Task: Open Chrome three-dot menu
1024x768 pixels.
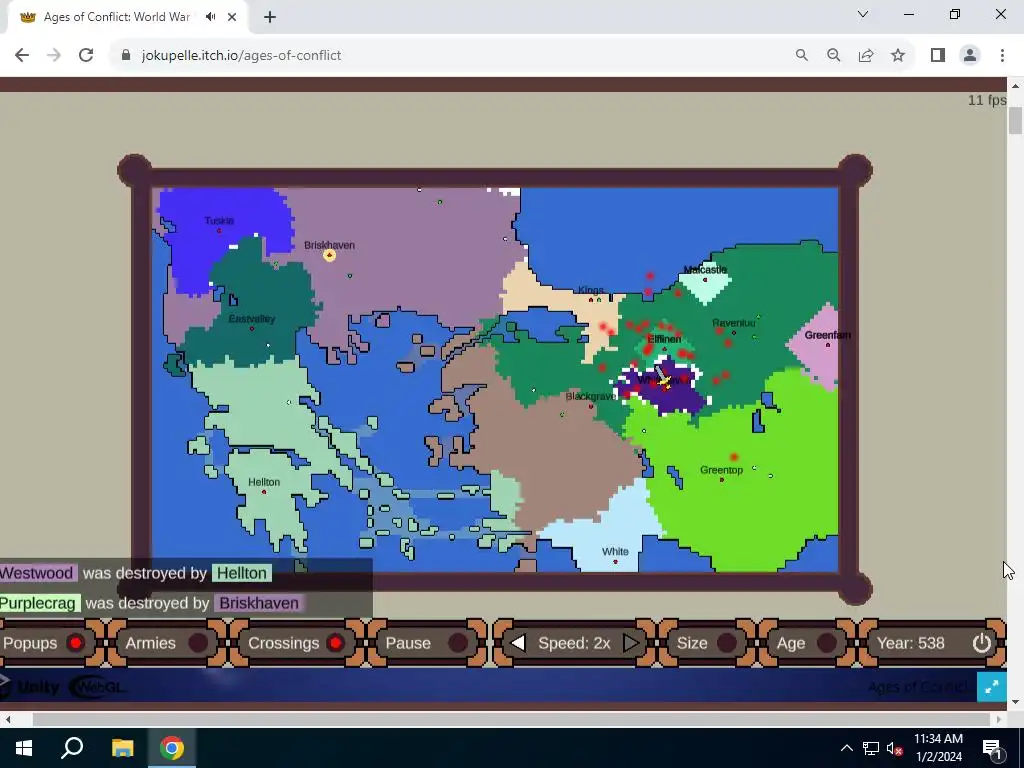Action: 1002,56
